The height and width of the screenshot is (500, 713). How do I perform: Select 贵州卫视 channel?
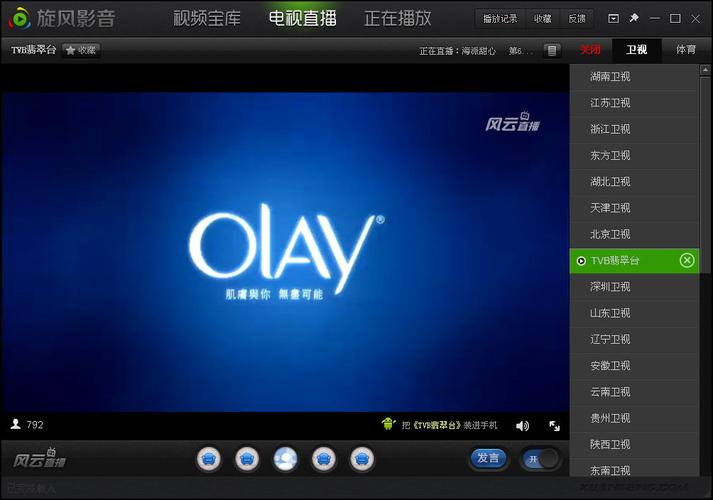point(634,418)
